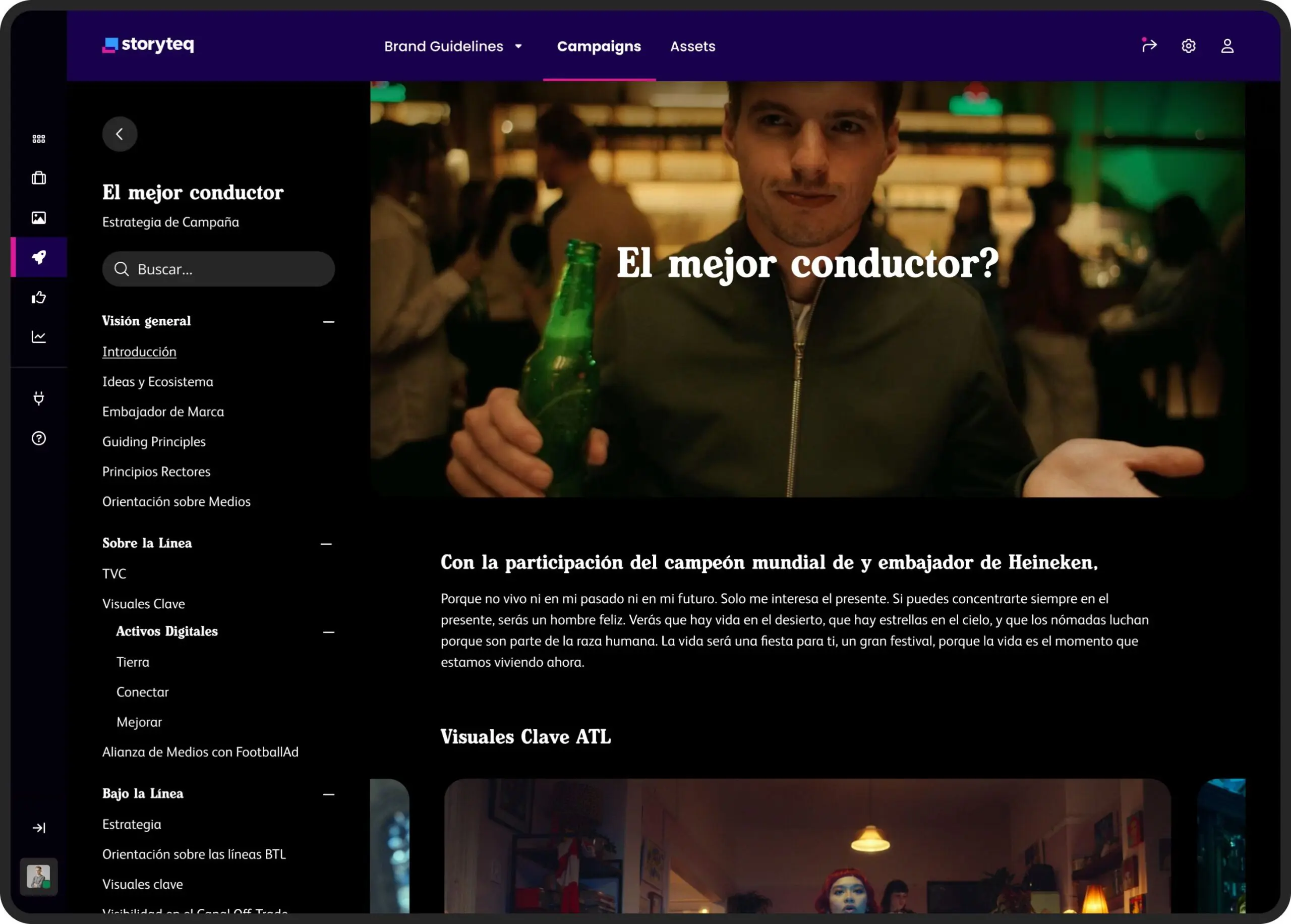Click the plug integrations icon
1291x924 pixels.
(x=39, y=398)
